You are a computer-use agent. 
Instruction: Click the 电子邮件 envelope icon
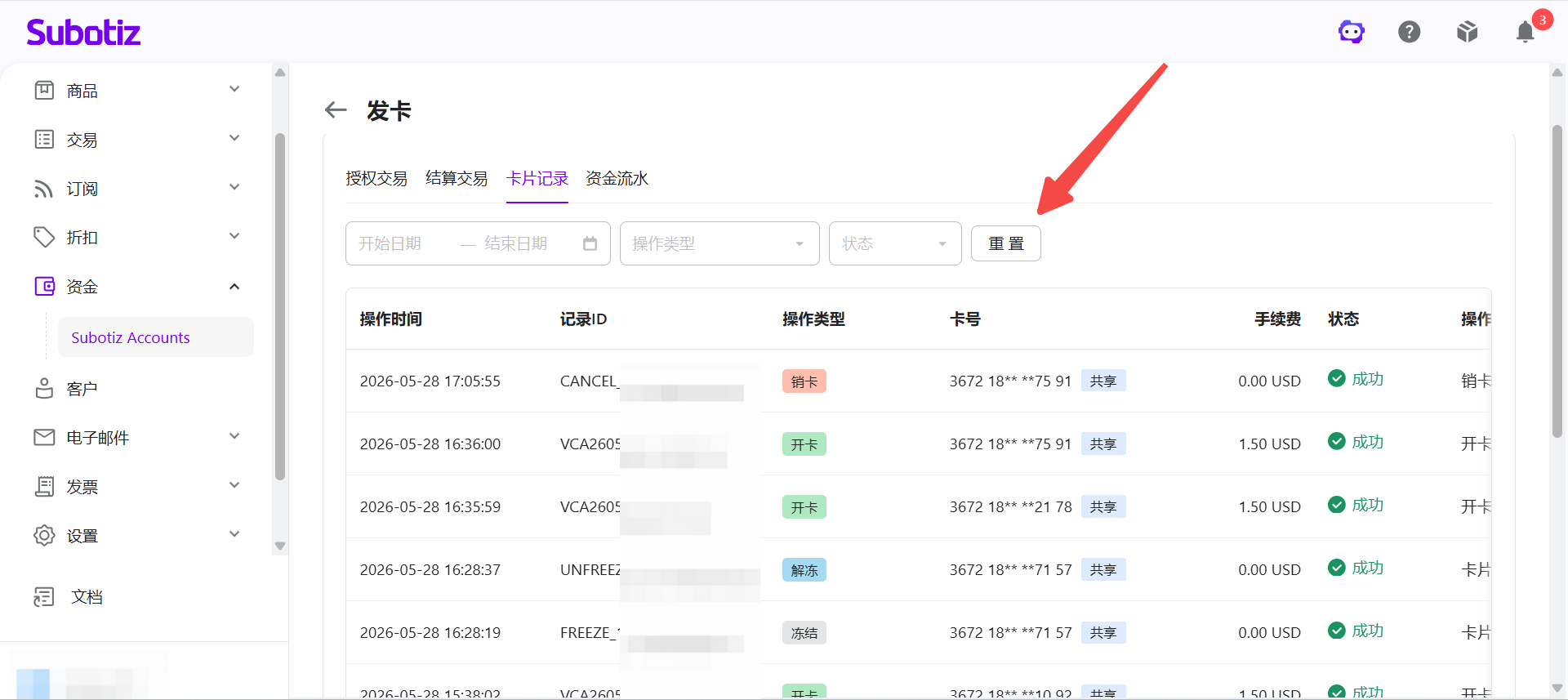44,437
